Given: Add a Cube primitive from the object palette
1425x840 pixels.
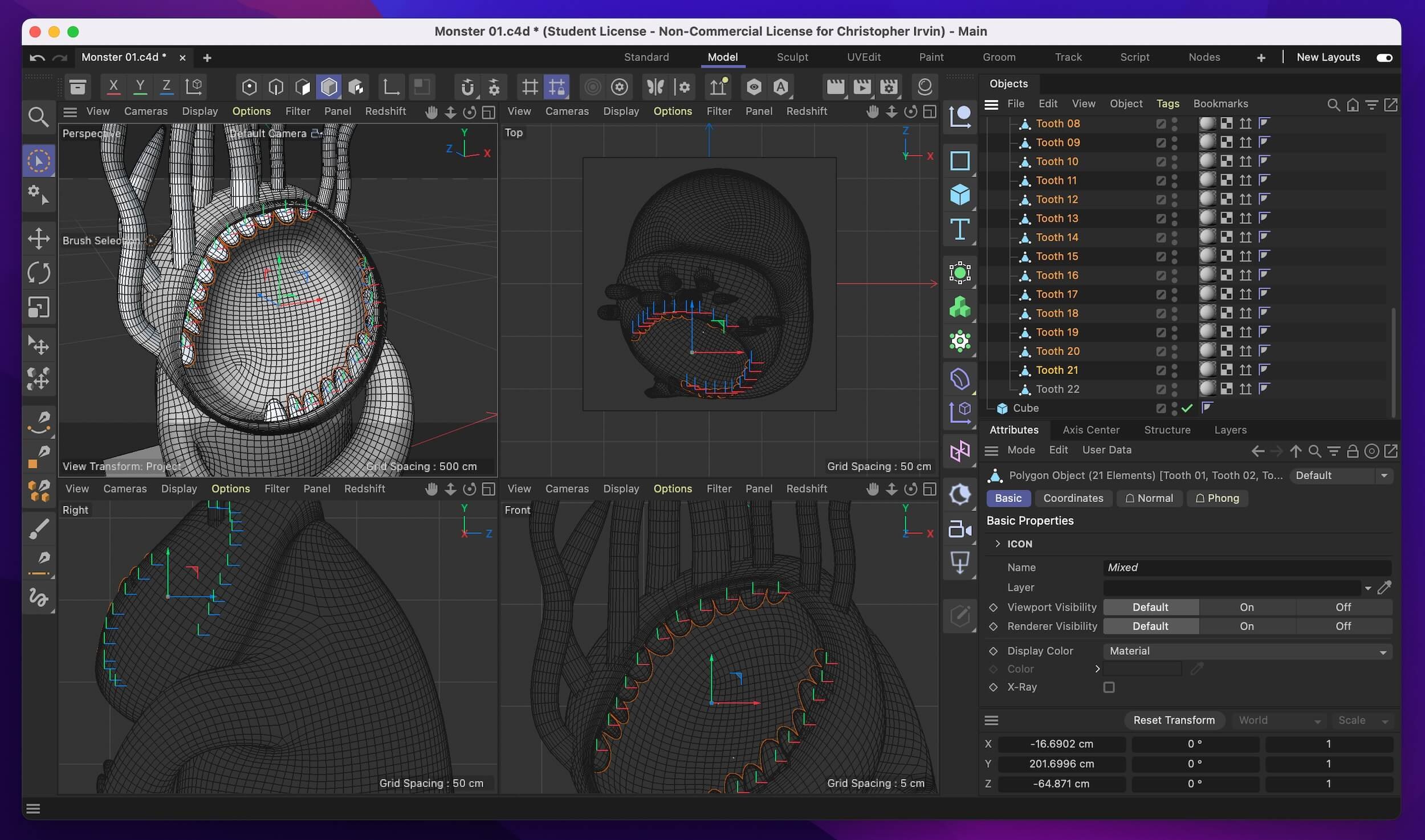Looking at the screenshot, I should tap(960, 194).
